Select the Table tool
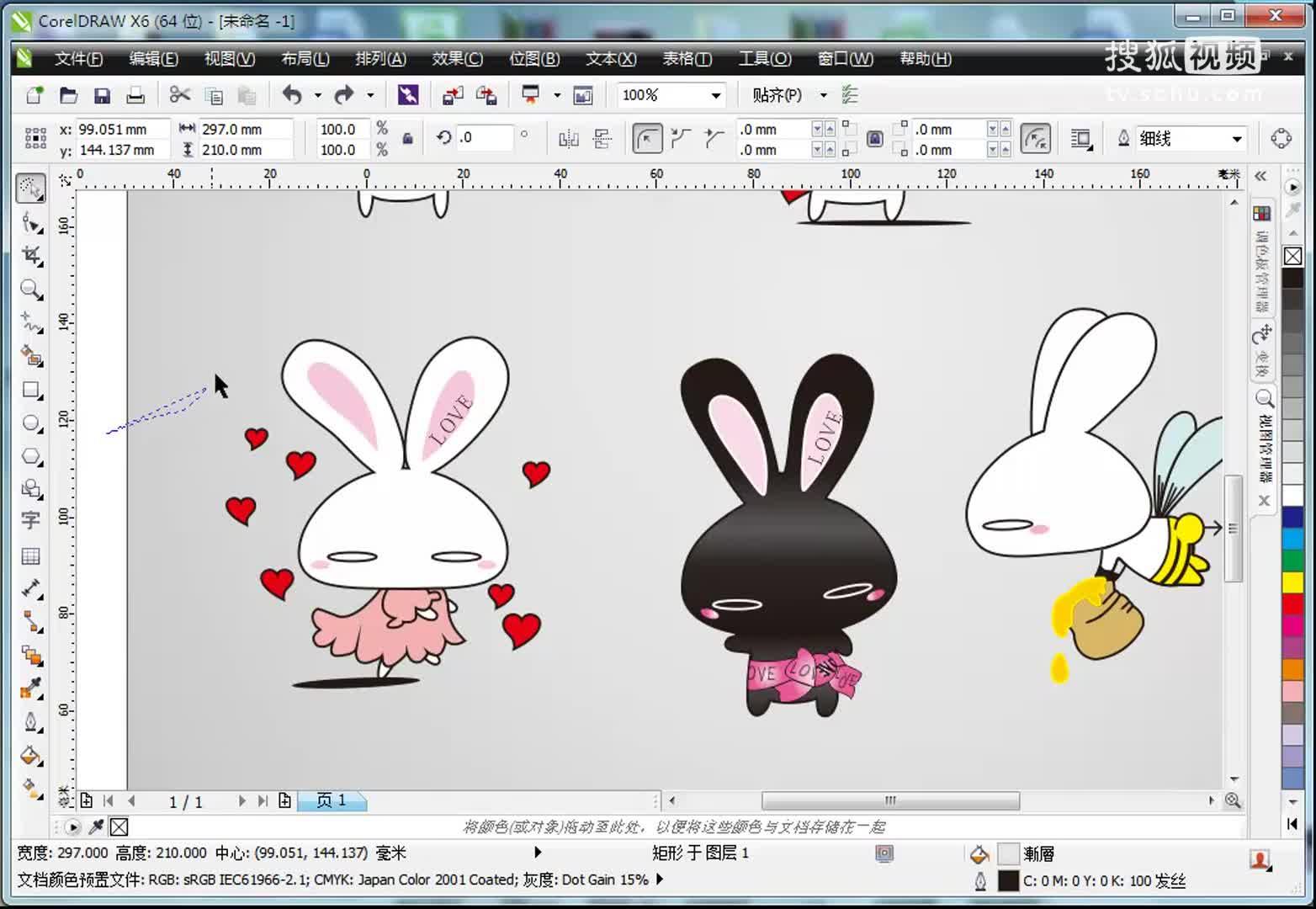This screenshot has width=1316, height=909. pyautogui.click(x=31, y=556)
